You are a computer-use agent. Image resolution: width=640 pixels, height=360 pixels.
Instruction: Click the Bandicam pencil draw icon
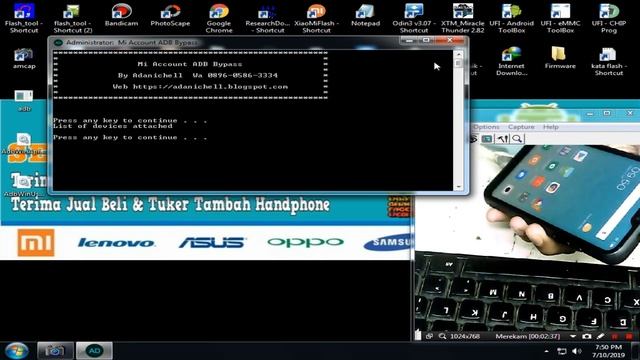click(x=600, y=336)
